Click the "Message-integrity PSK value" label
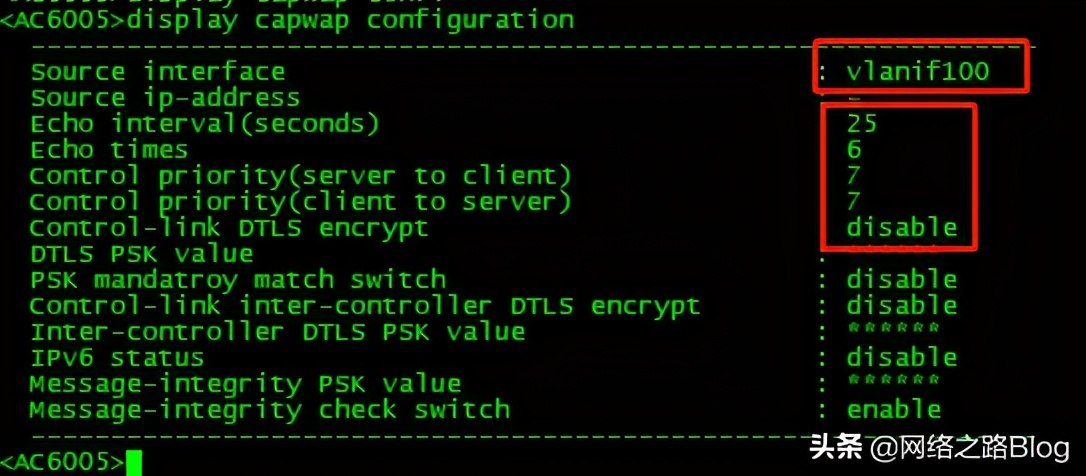1086x476 pixels. [x=245, y=384]
